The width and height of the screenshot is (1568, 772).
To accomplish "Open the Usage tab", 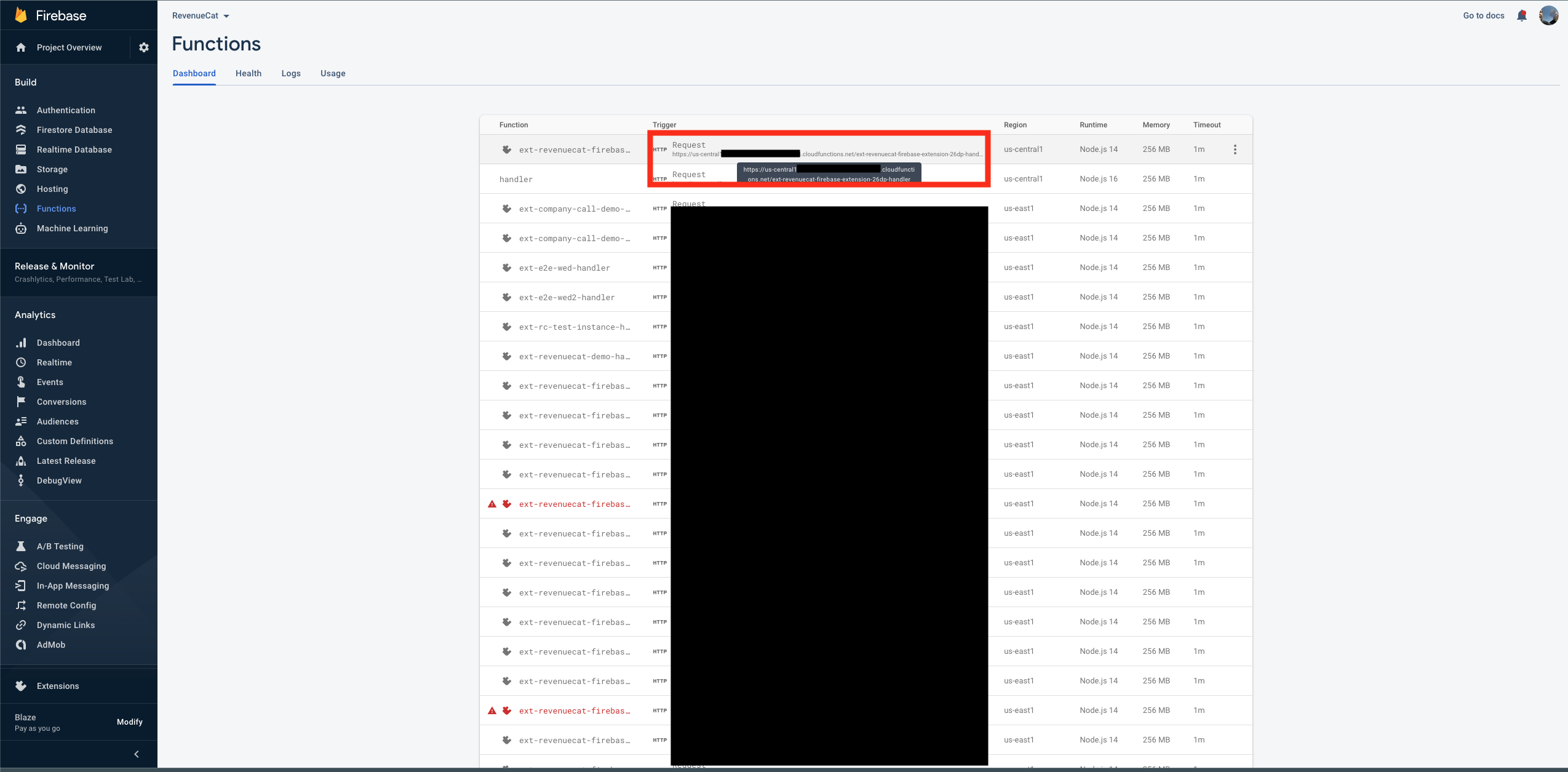I will (333, 73).
